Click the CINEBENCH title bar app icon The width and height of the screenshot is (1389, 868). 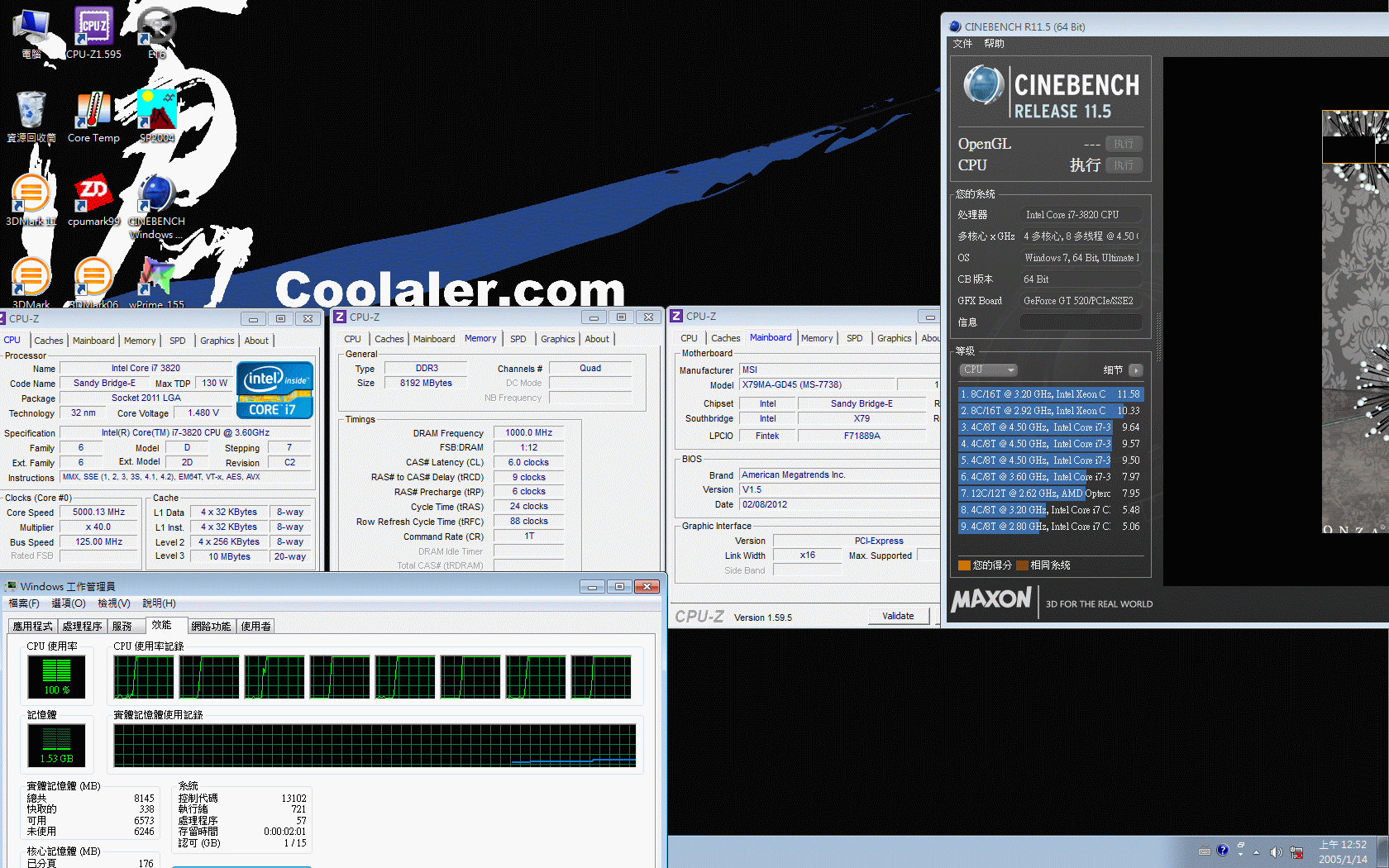[x=955, y=26]
